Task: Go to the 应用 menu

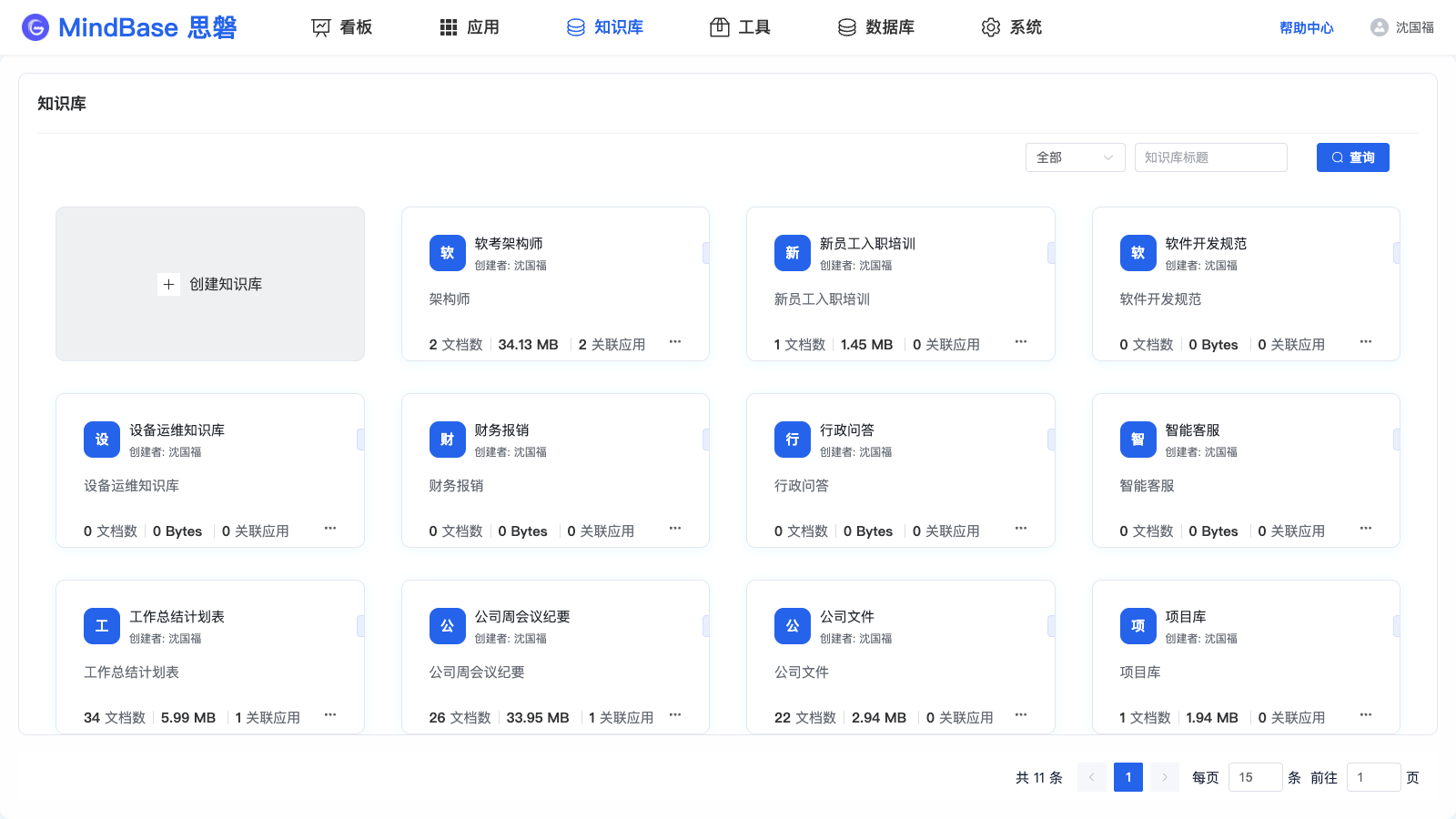Action: 470,27
